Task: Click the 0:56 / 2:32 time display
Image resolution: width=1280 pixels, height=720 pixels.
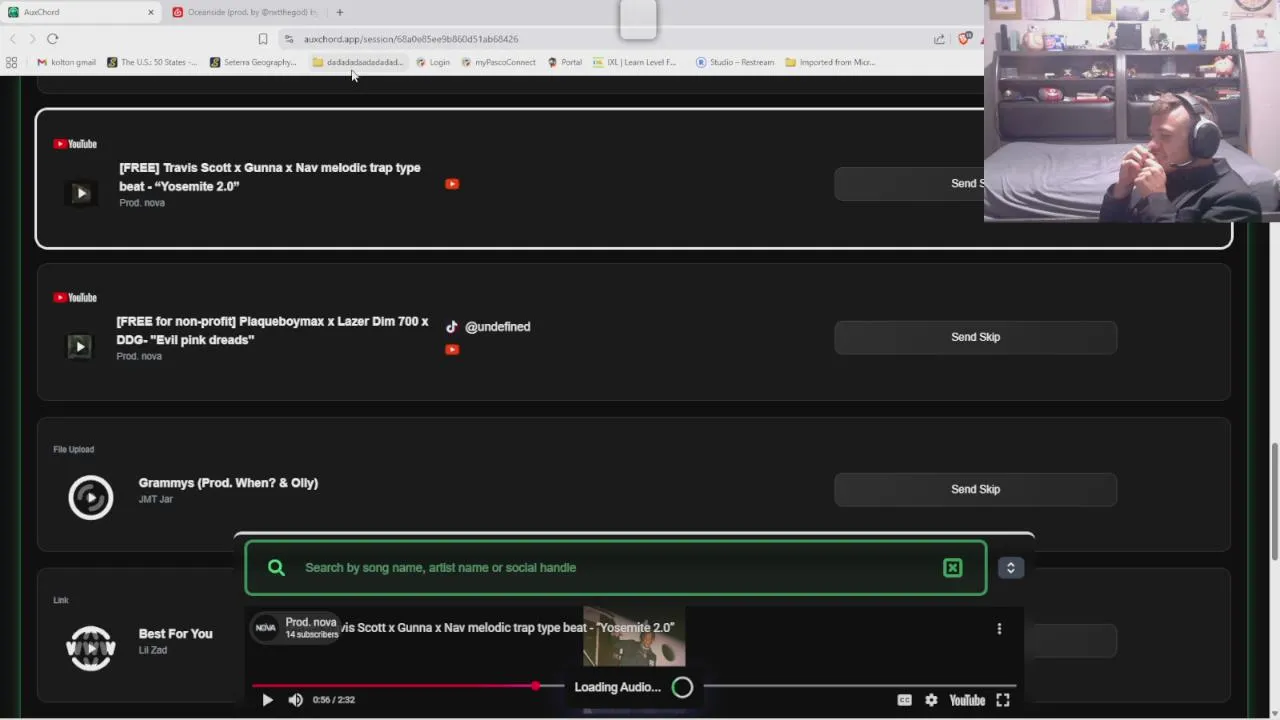Action: (333, 700)
